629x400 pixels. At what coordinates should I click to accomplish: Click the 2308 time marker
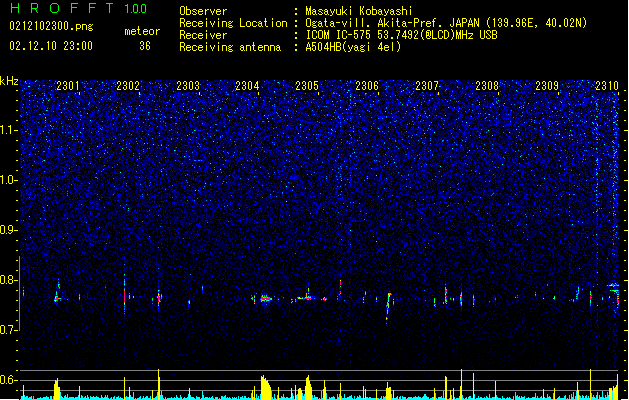click(x=487, y=86)
